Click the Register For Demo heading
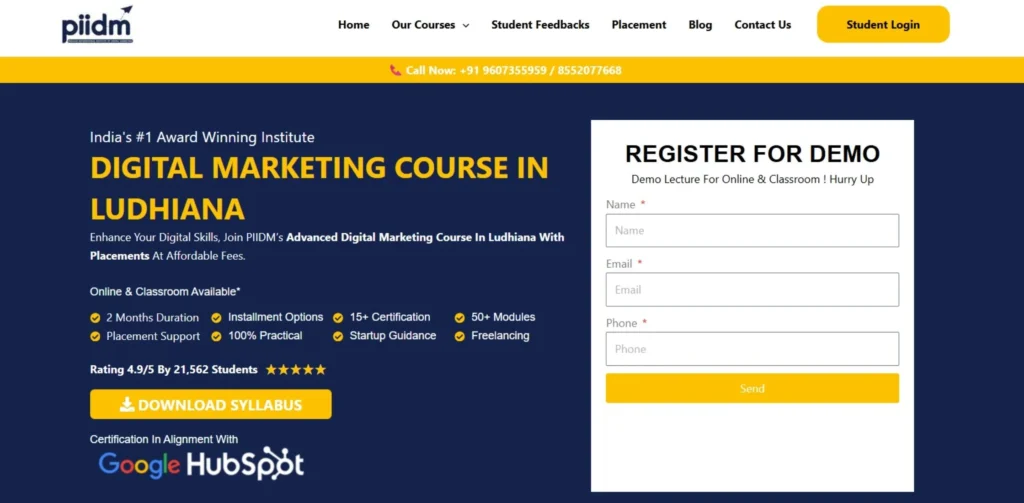This screenshot has height=503, width=1024. click(x=752, y=154)
